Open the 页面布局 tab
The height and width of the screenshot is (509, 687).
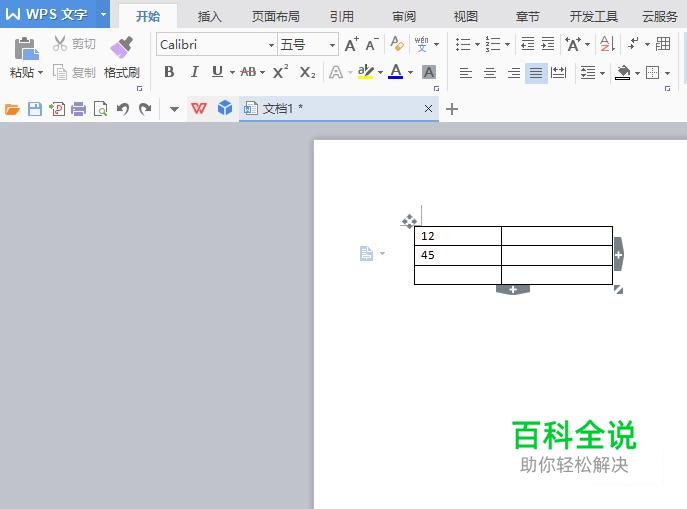(275, 16)
